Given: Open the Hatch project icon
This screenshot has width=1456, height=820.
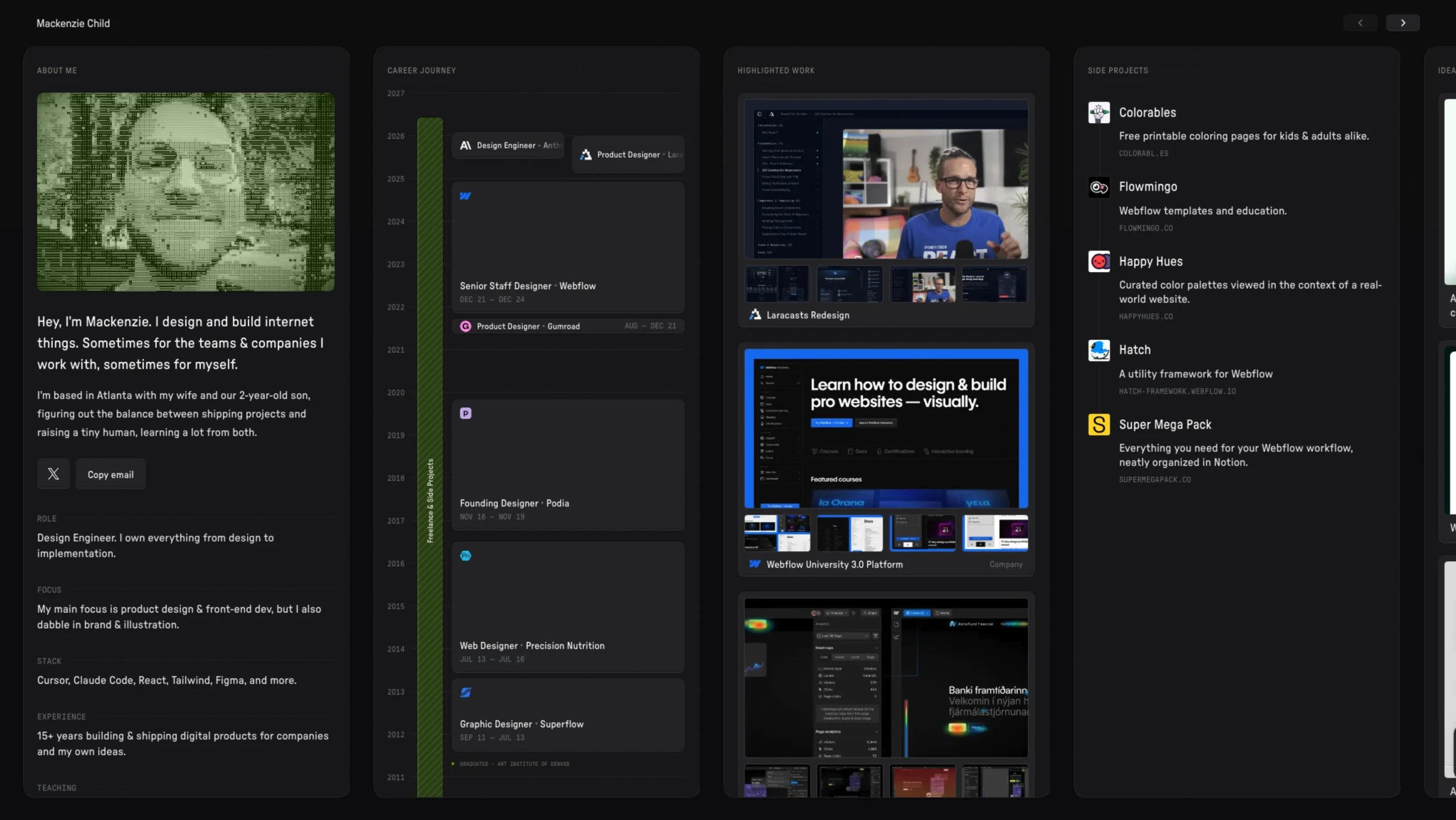Looking at the screenshot, I should (x=1099, y=350).
